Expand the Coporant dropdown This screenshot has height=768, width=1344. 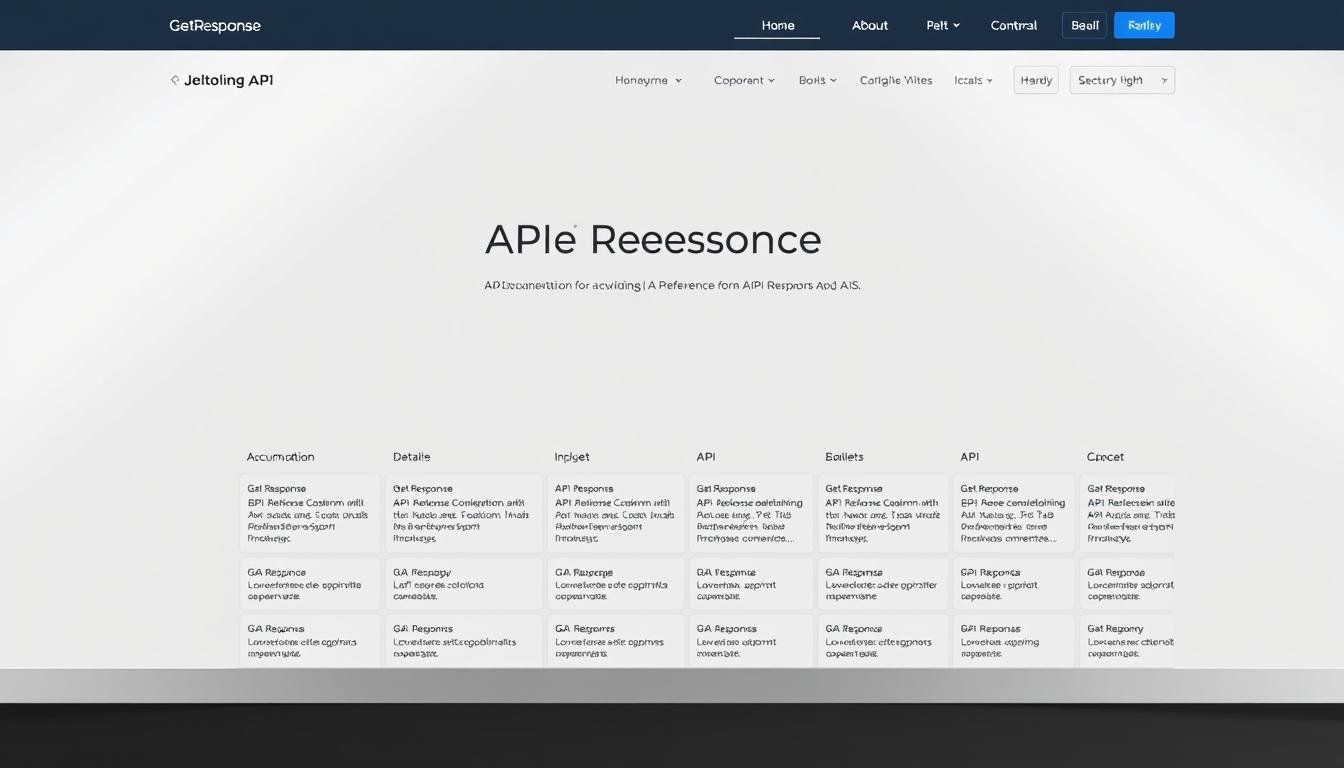coord(744,80)
